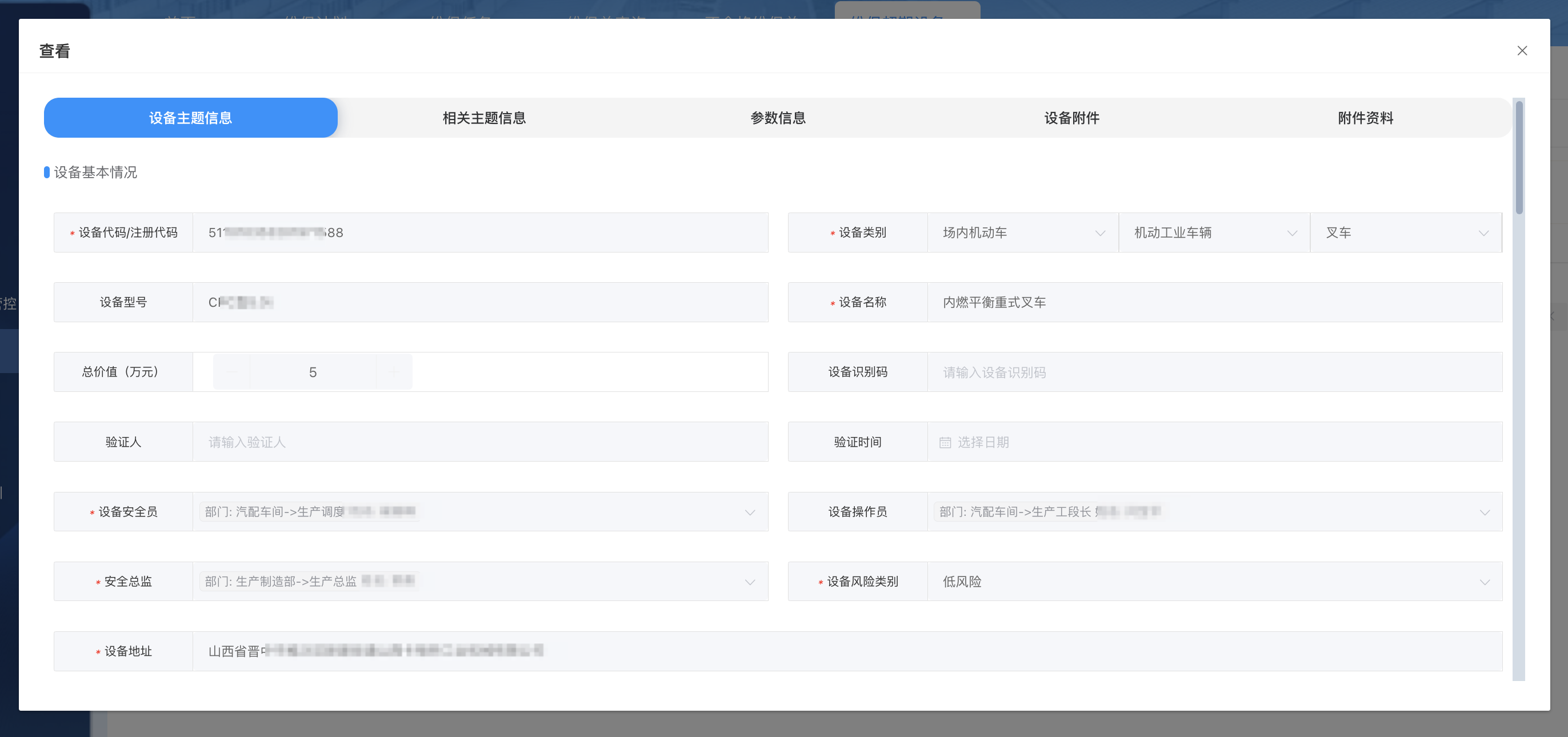Expand the 设备操作员 selector
Screen dimensions: 1568x737
pos(1484,512)
